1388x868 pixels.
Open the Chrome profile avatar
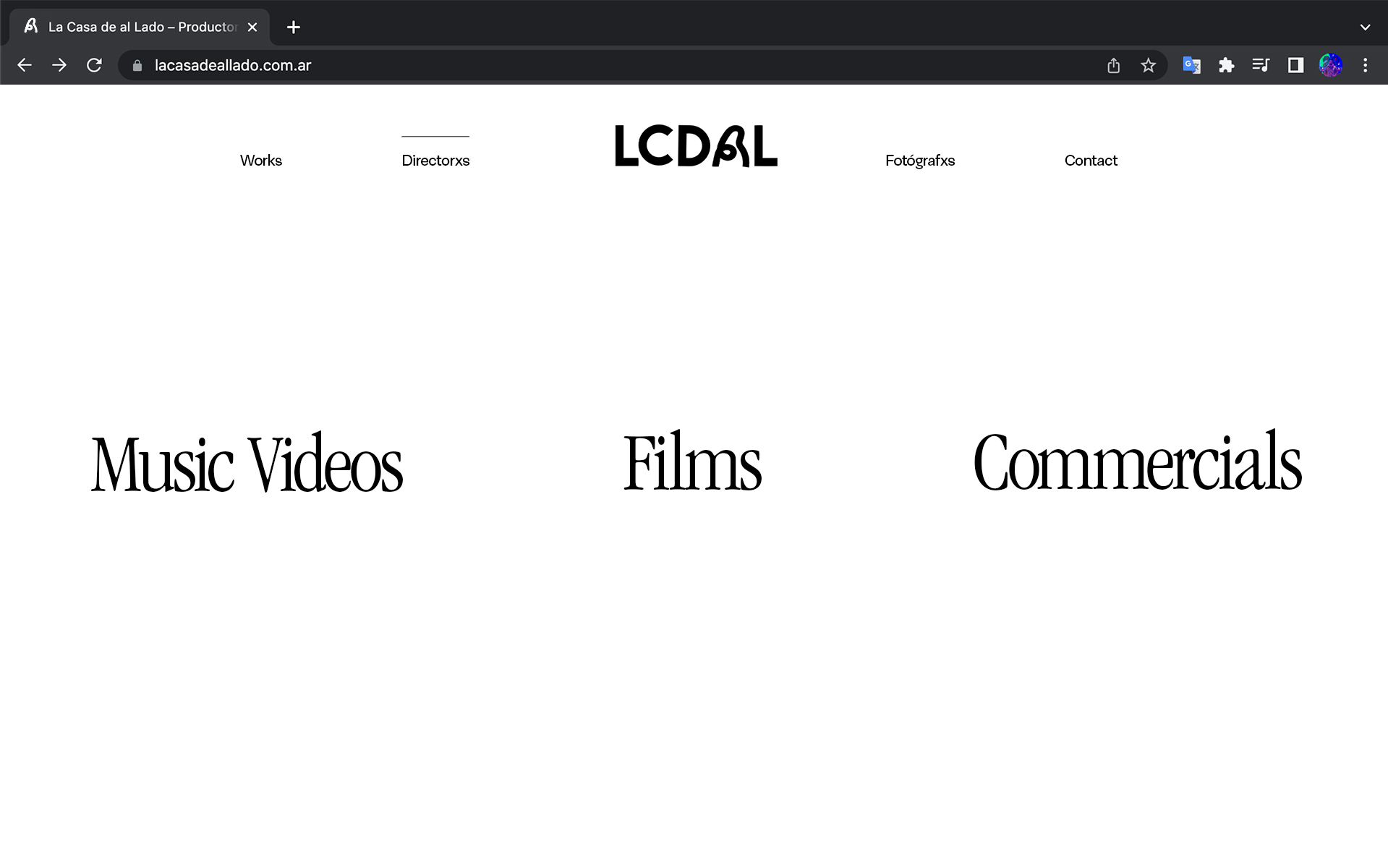click(x=1330, y=65)
